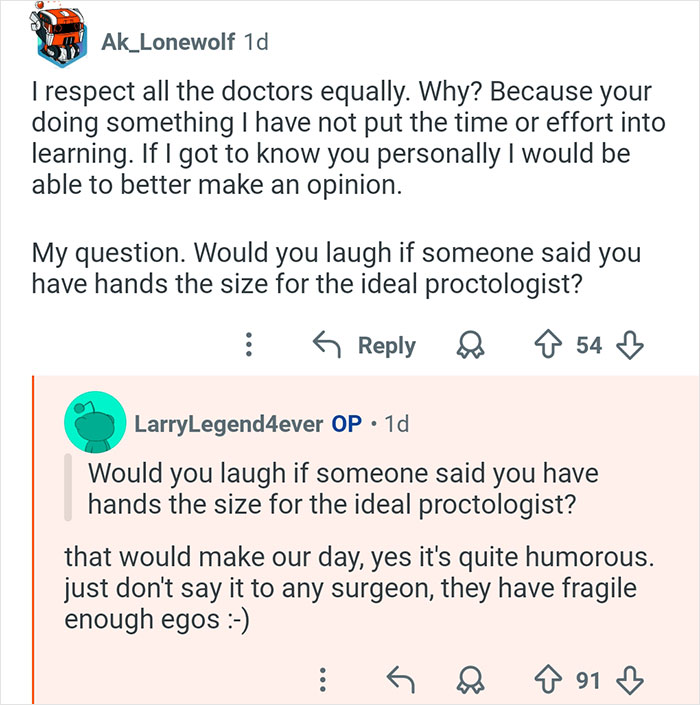Click the 91 vote score
Viewport: 700px width, 705px height.
[x=588, y=681]
